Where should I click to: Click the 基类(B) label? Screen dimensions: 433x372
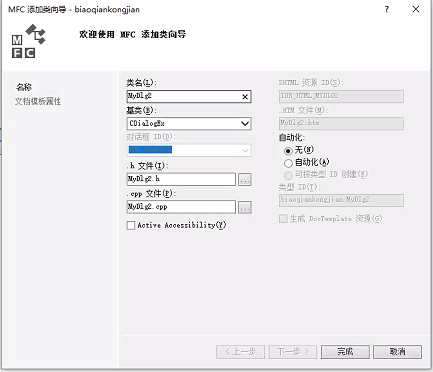point(142,110)
